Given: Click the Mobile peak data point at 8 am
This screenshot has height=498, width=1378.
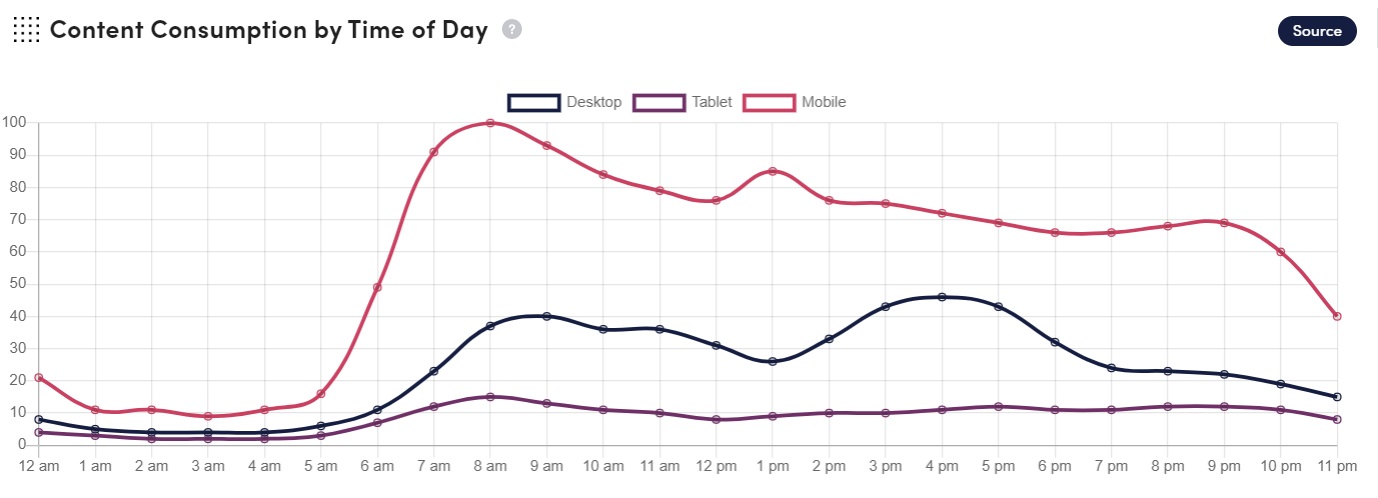Looking at the screenshot, I should pos(490,123).
